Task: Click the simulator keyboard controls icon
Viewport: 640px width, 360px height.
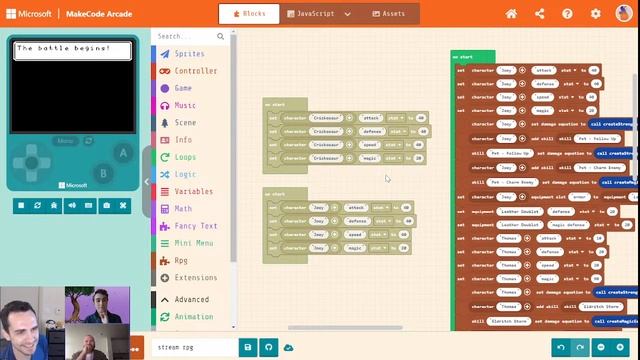Action: pos(89,206)
